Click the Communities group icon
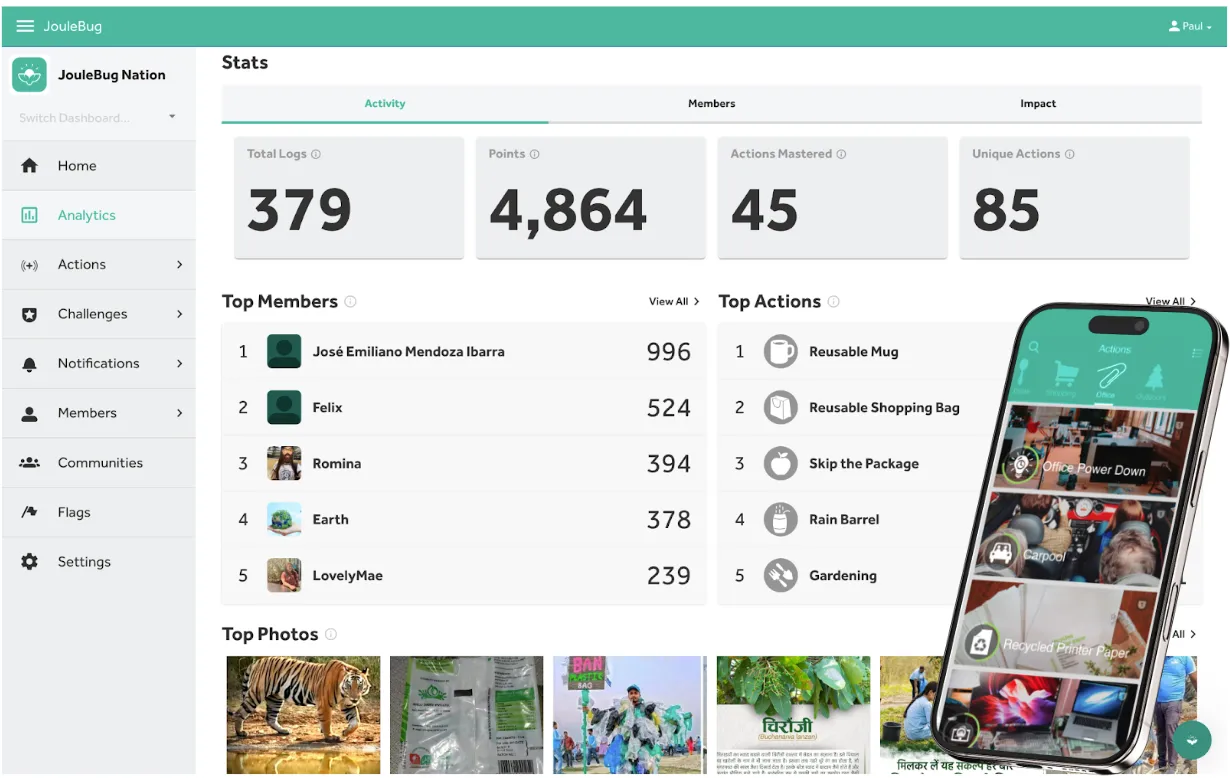 point(30,463)
